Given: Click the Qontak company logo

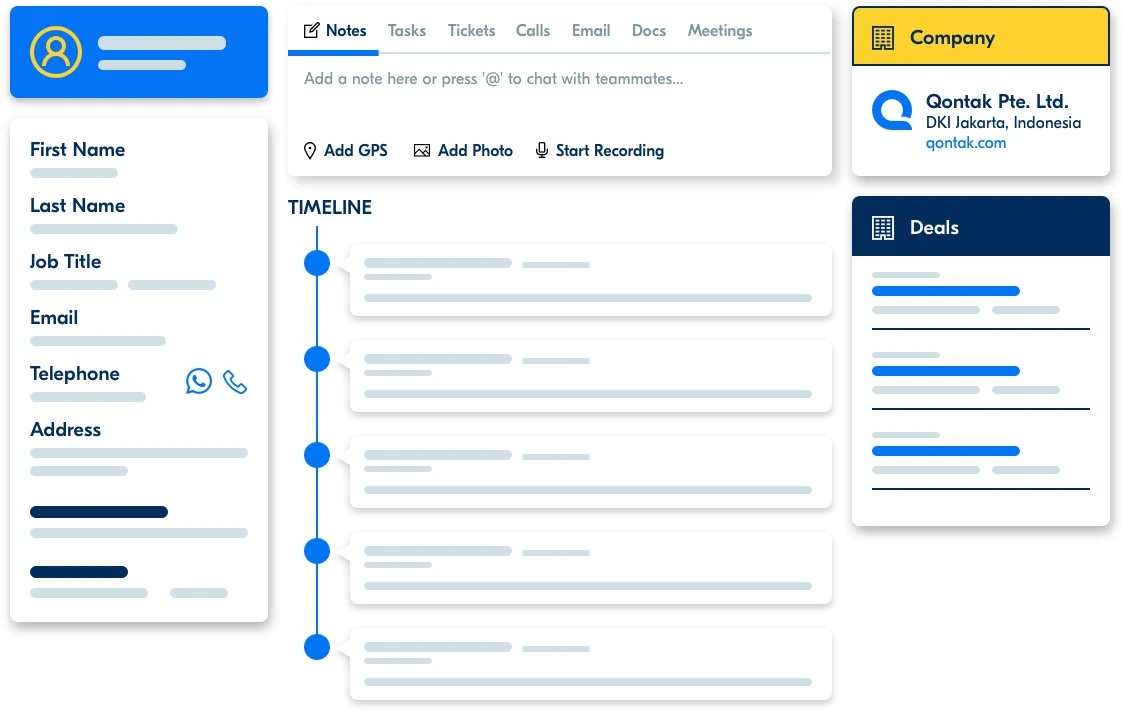Looking at the screenshot, I should click(892, 110).
